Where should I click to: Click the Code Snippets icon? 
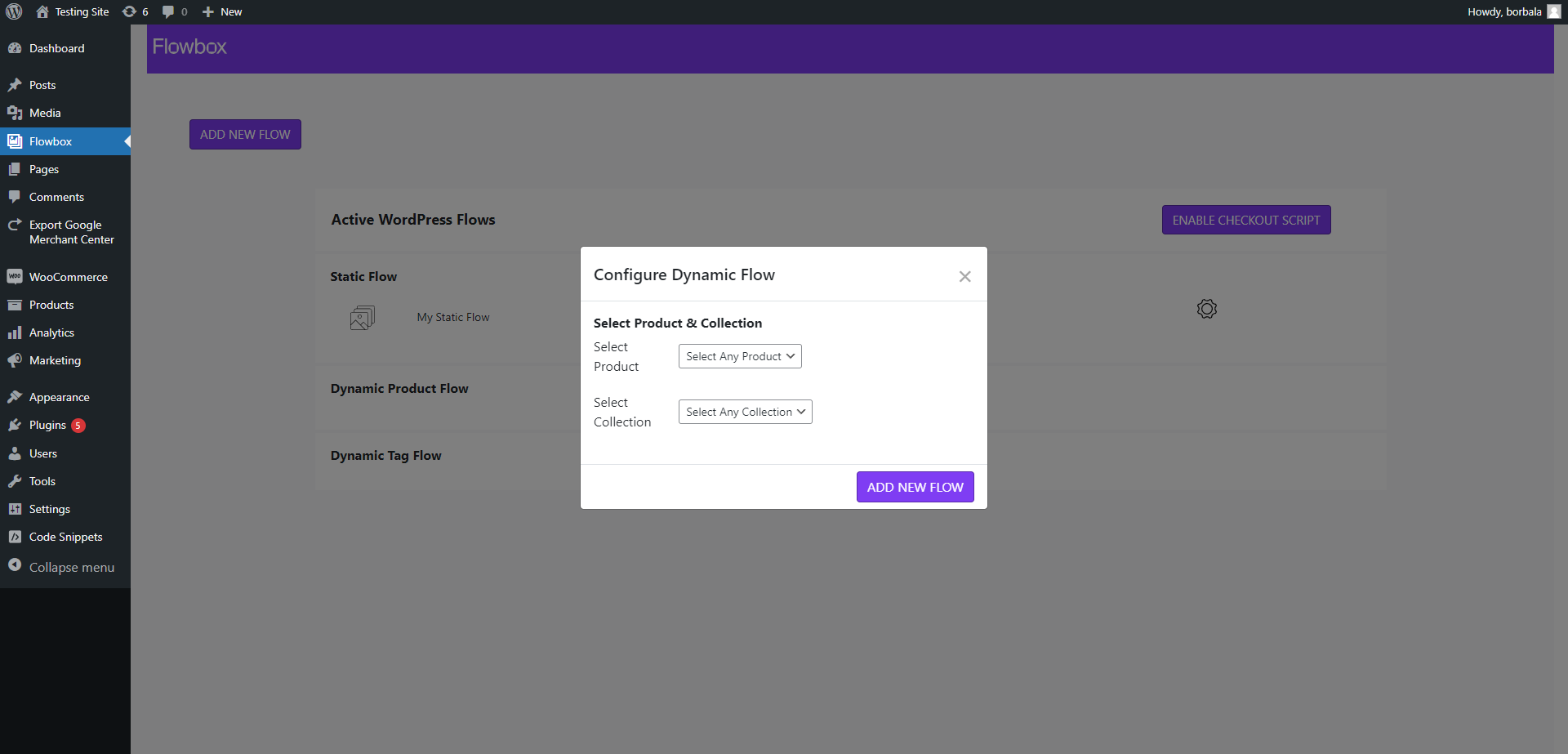click(x=15, y=537)
